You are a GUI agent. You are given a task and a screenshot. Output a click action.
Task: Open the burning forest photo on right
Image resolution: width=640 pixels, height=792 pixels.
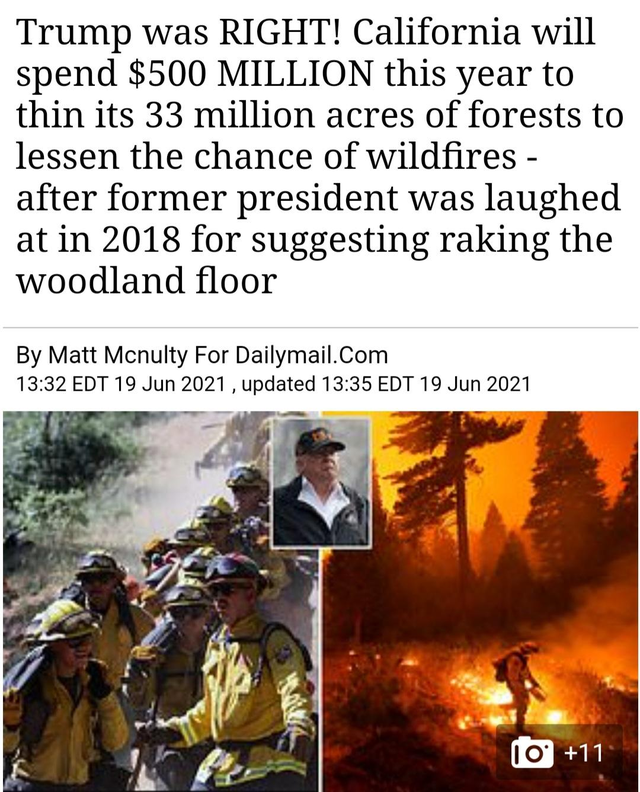(x=480, y=601)
